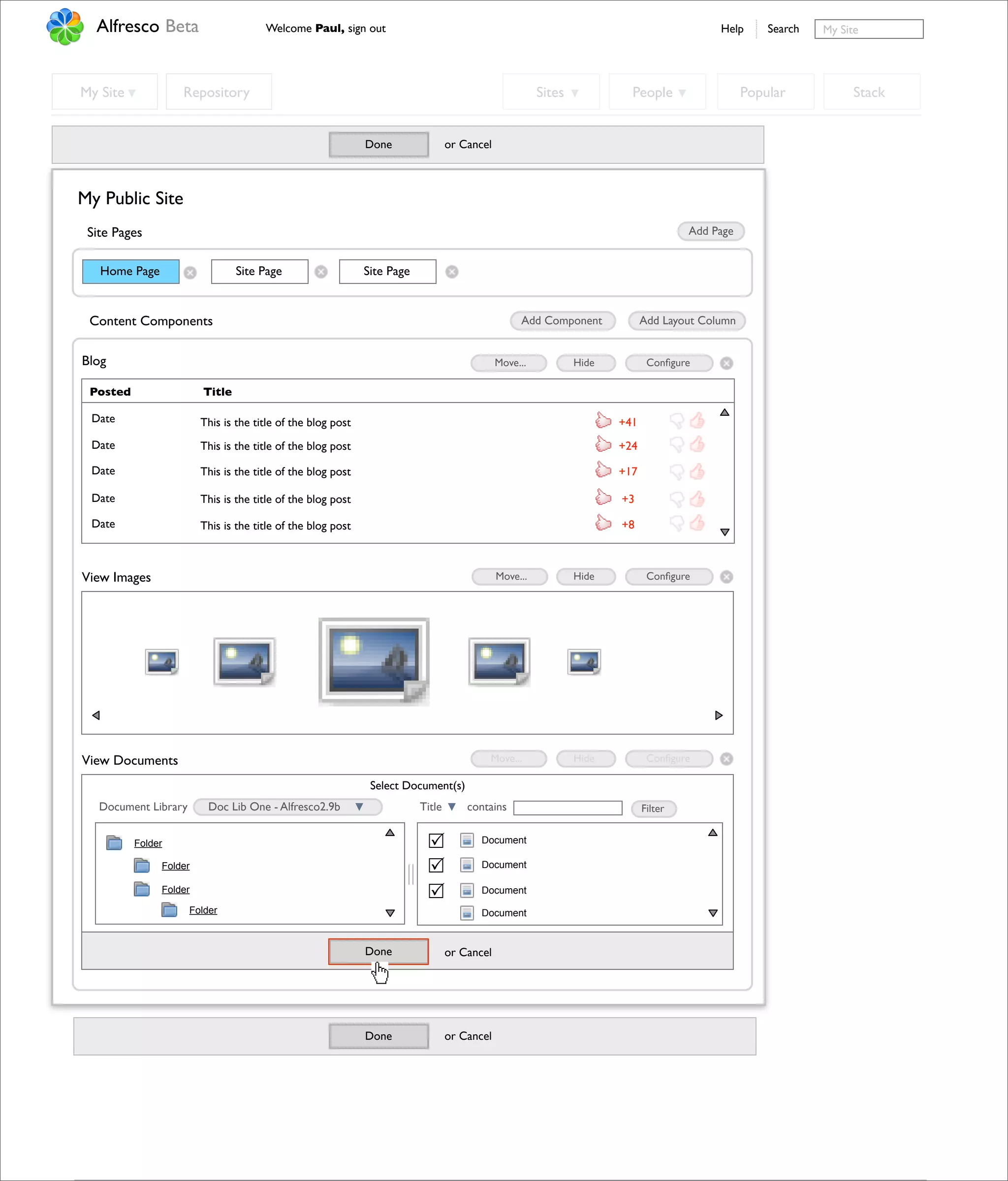Vote thumbs up on the +17 blog post
This screenshot has height=1181, width=1008.
[697, 471]
